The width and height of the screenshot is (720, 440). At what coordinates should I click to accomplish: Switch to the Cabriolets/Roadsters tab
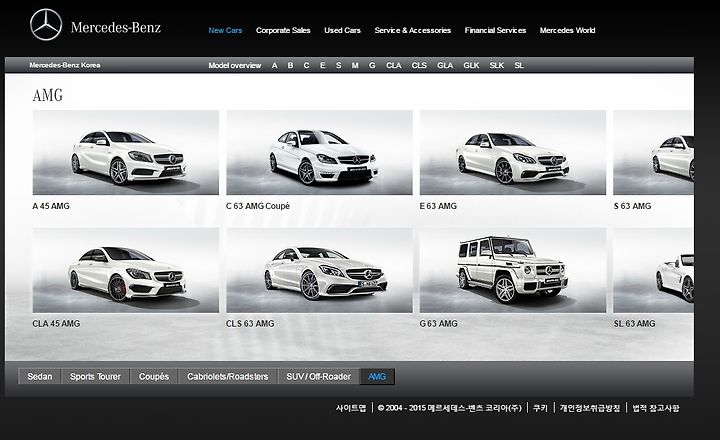pos(228,377)
